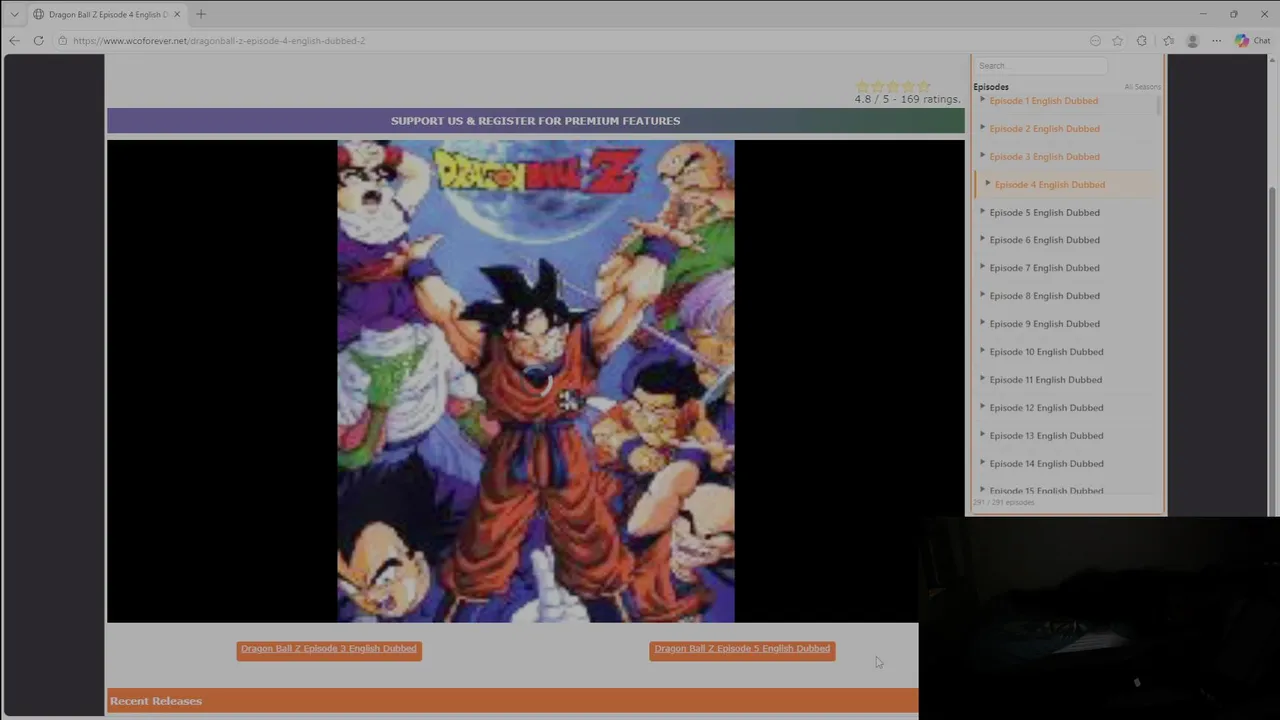This screenshot has width=1280, height=720.
Task: Rate the episode three stars
Action: click(x=893, y=87)
